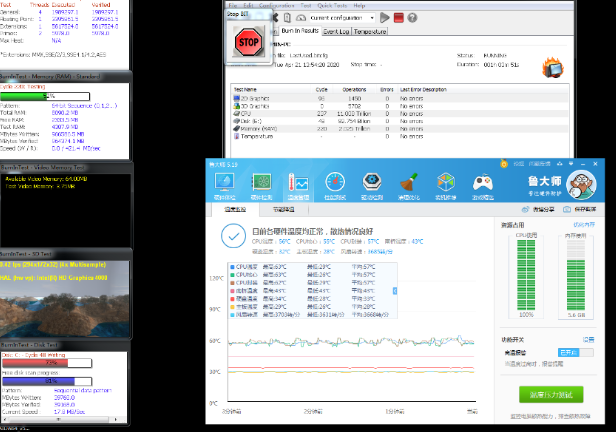Open the Ludashi title bar menu dropdown arrow
This screenshot has height=432, width=616.
[x=571, y=163]
